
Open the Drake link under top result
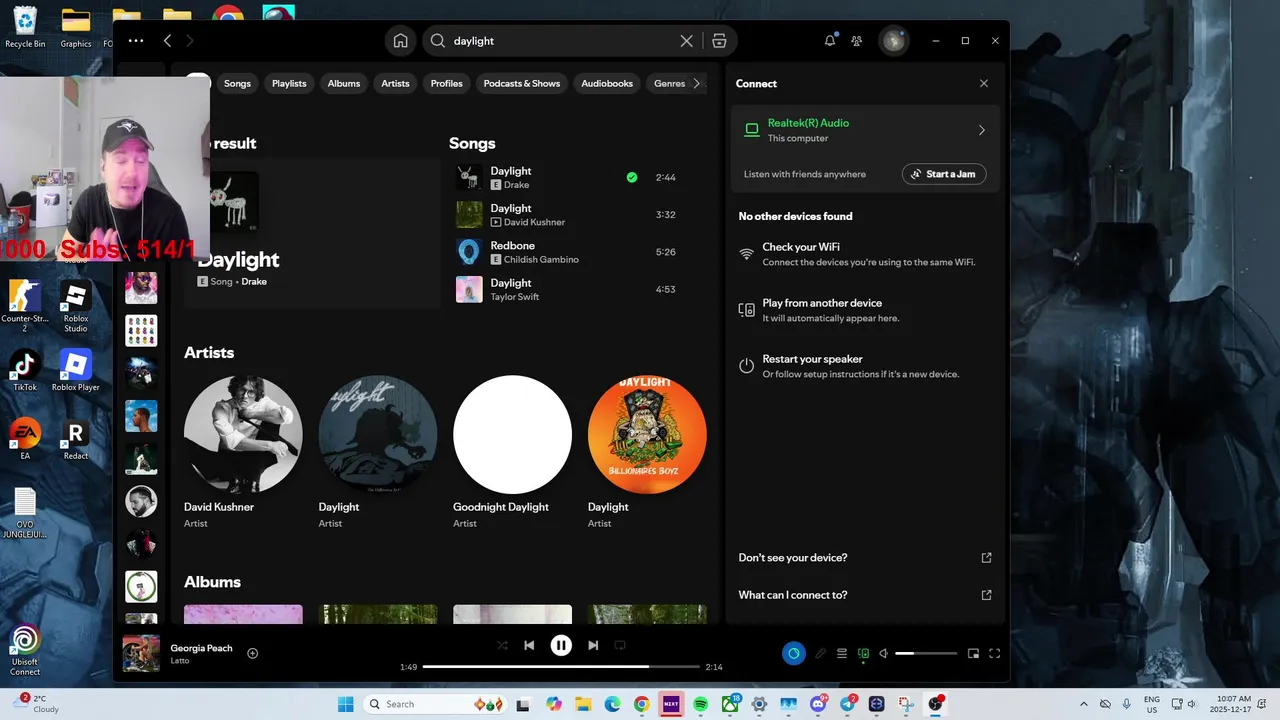254,282
